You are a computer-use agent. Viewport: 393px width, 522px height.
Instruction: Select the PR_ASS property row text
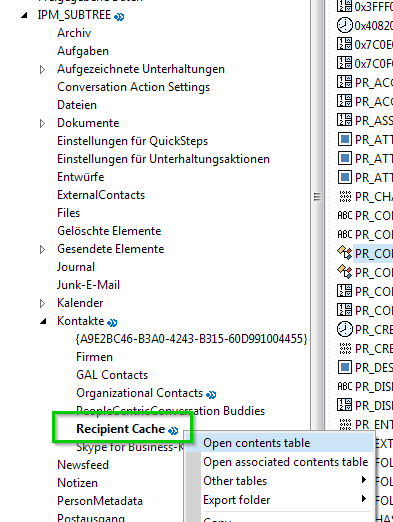point(374,120)
